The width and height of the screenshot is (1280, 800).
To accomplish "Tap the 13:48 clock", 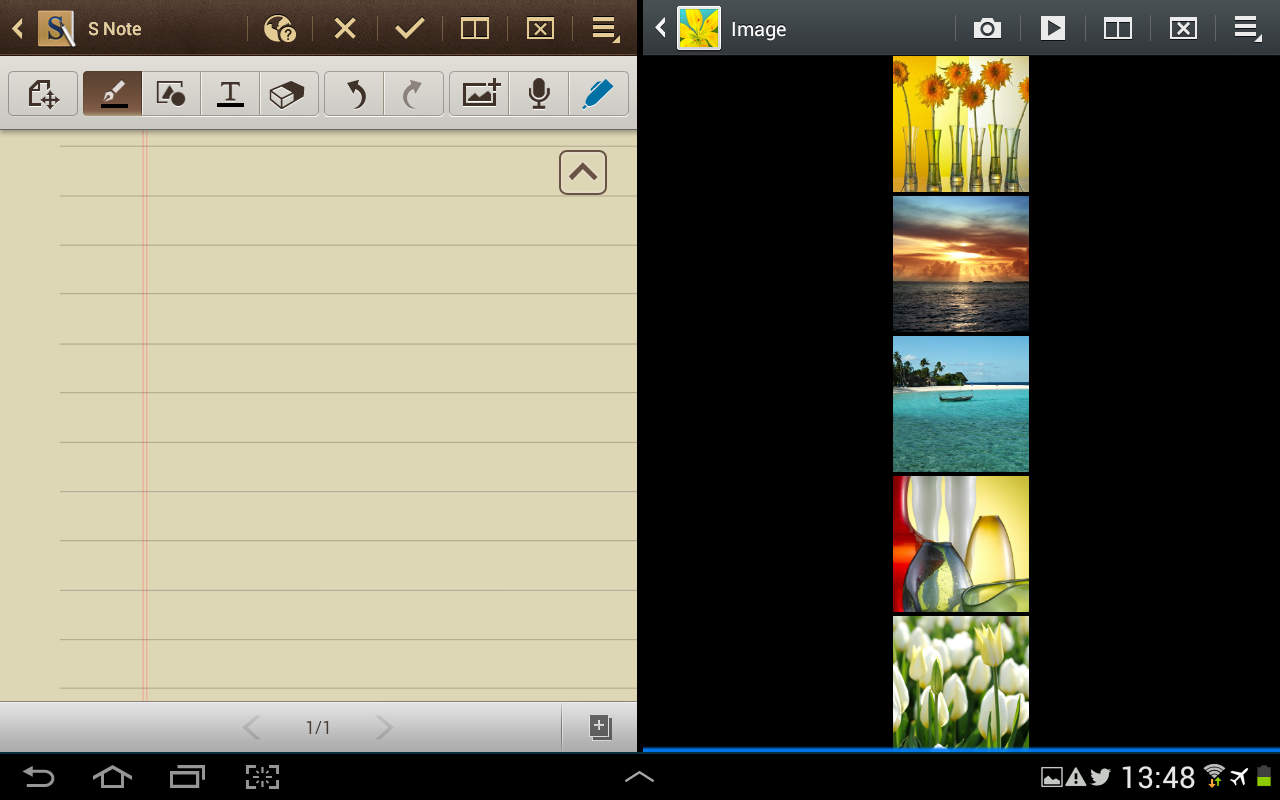I will click(1158, 777).
